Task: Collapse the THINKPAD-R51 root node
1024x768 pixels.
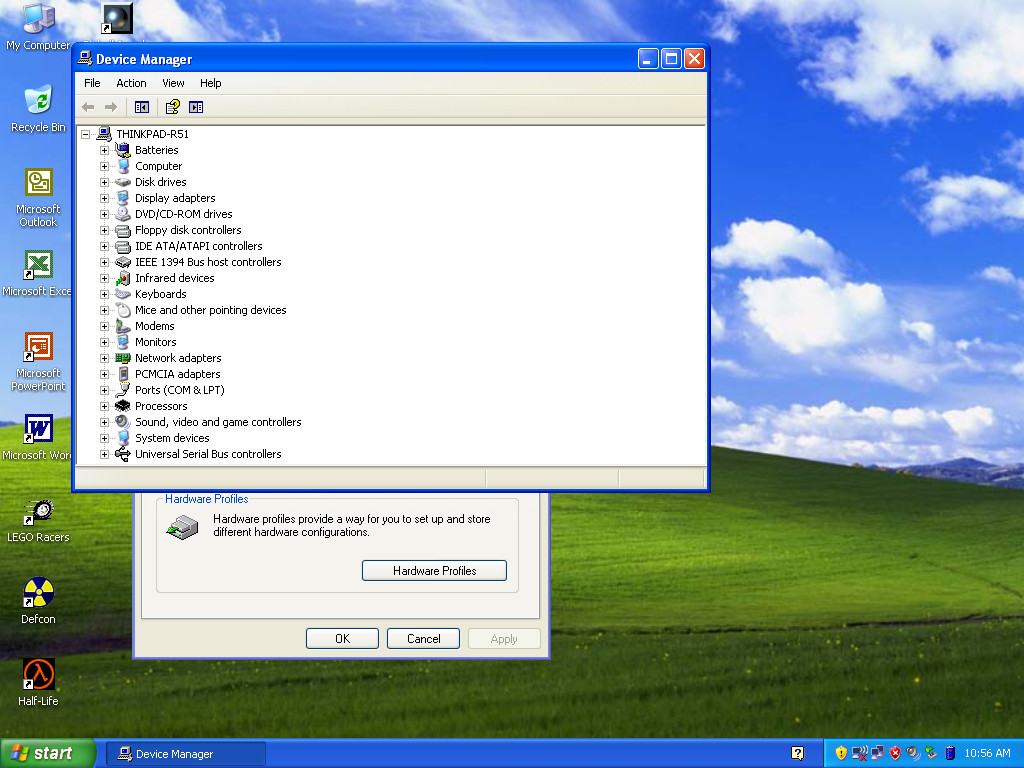Action: pos(86,135)
